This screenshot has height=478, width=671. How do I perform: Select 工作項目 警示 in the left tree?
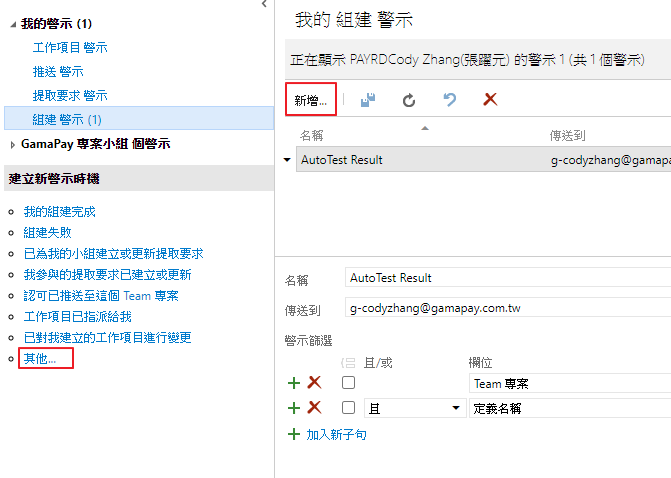[70, 47]
